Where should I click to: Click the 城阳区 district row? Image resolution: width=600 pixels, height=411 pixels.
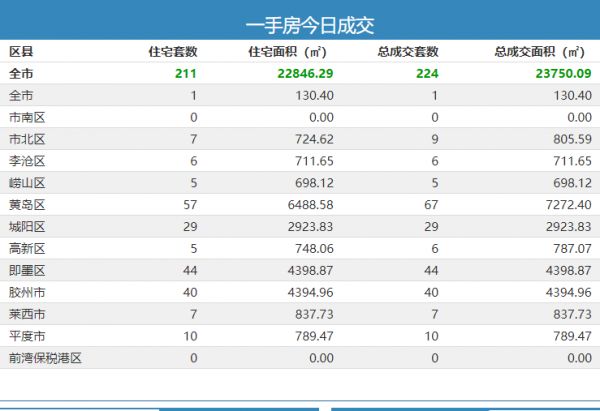[26, 226]
